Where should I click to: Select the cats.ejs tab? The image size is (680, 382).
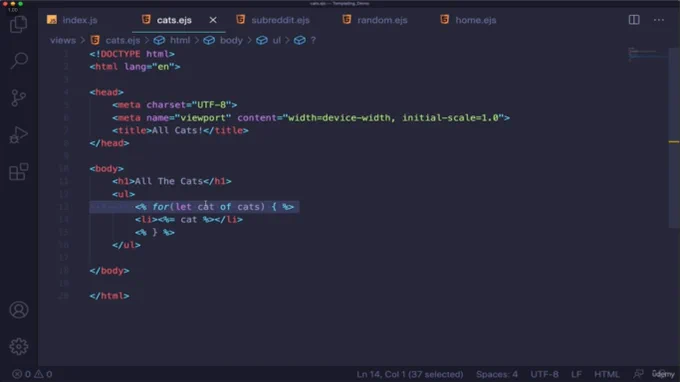pyautogui.click(x=174, y=20)
